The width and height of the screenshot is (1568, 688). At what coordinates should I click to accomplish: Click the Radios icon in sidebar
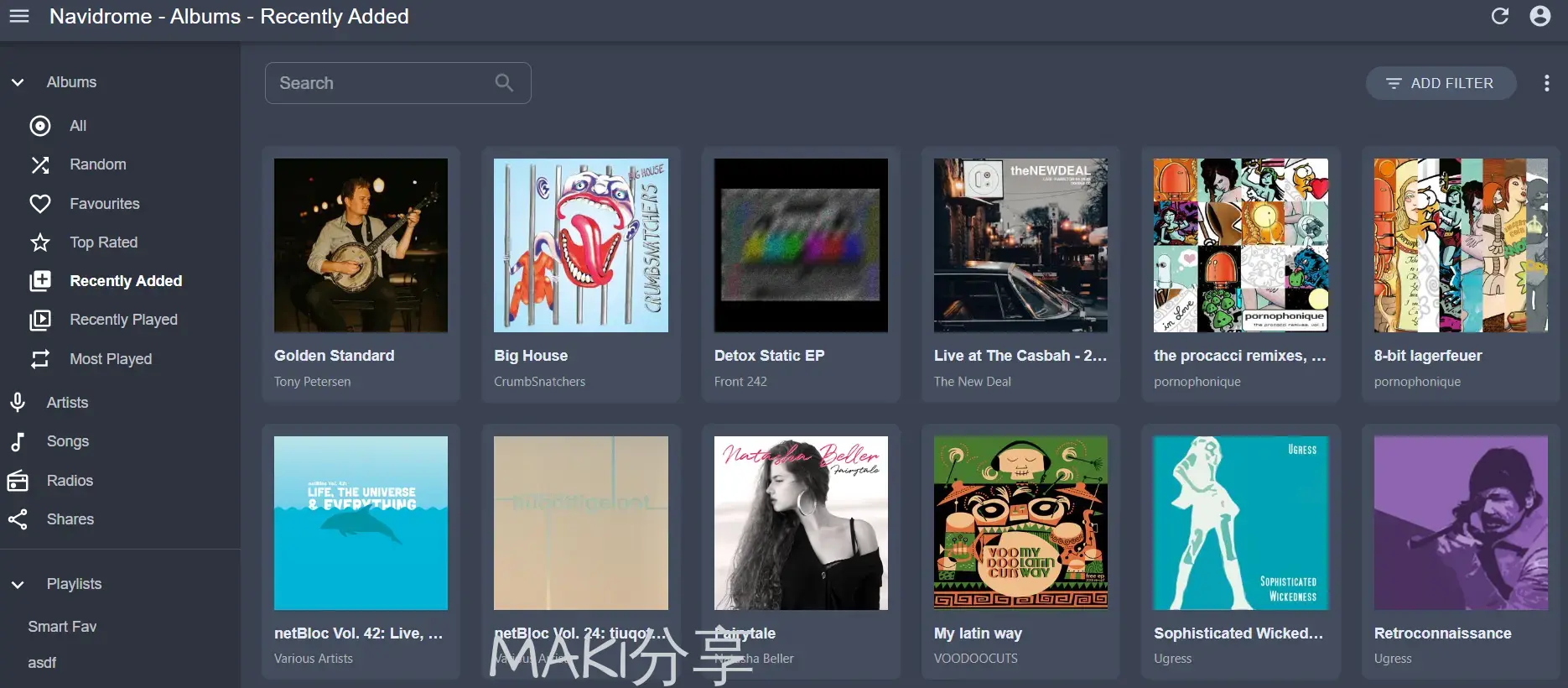(x=18, y=481)
